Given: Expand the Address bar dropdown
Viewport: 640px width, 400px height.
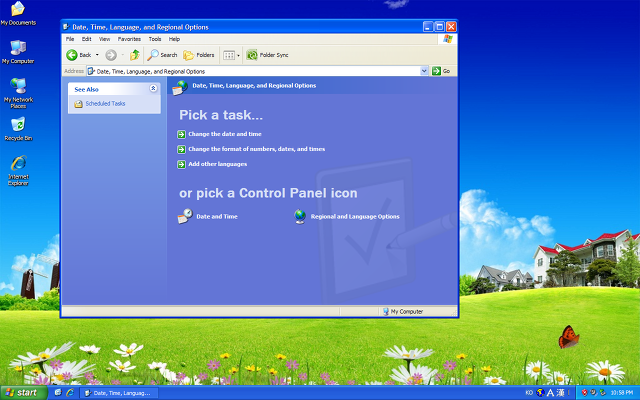Looking at the screenshot, I should (424, 71).
